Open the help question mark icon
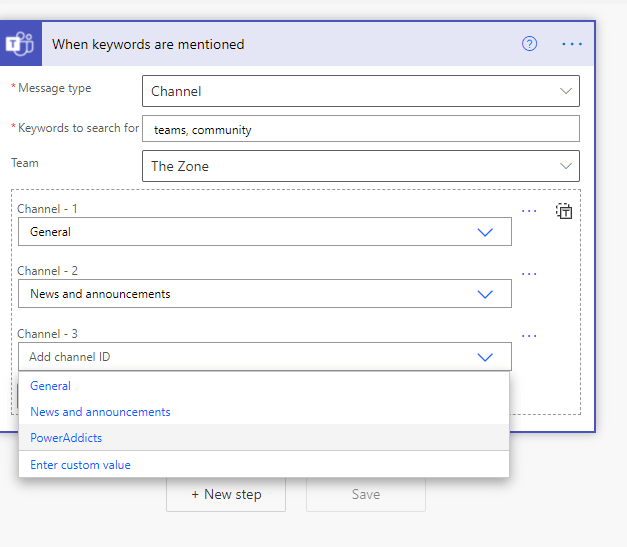This screenshot has width=627, height=547. click(x=530, y=44)
